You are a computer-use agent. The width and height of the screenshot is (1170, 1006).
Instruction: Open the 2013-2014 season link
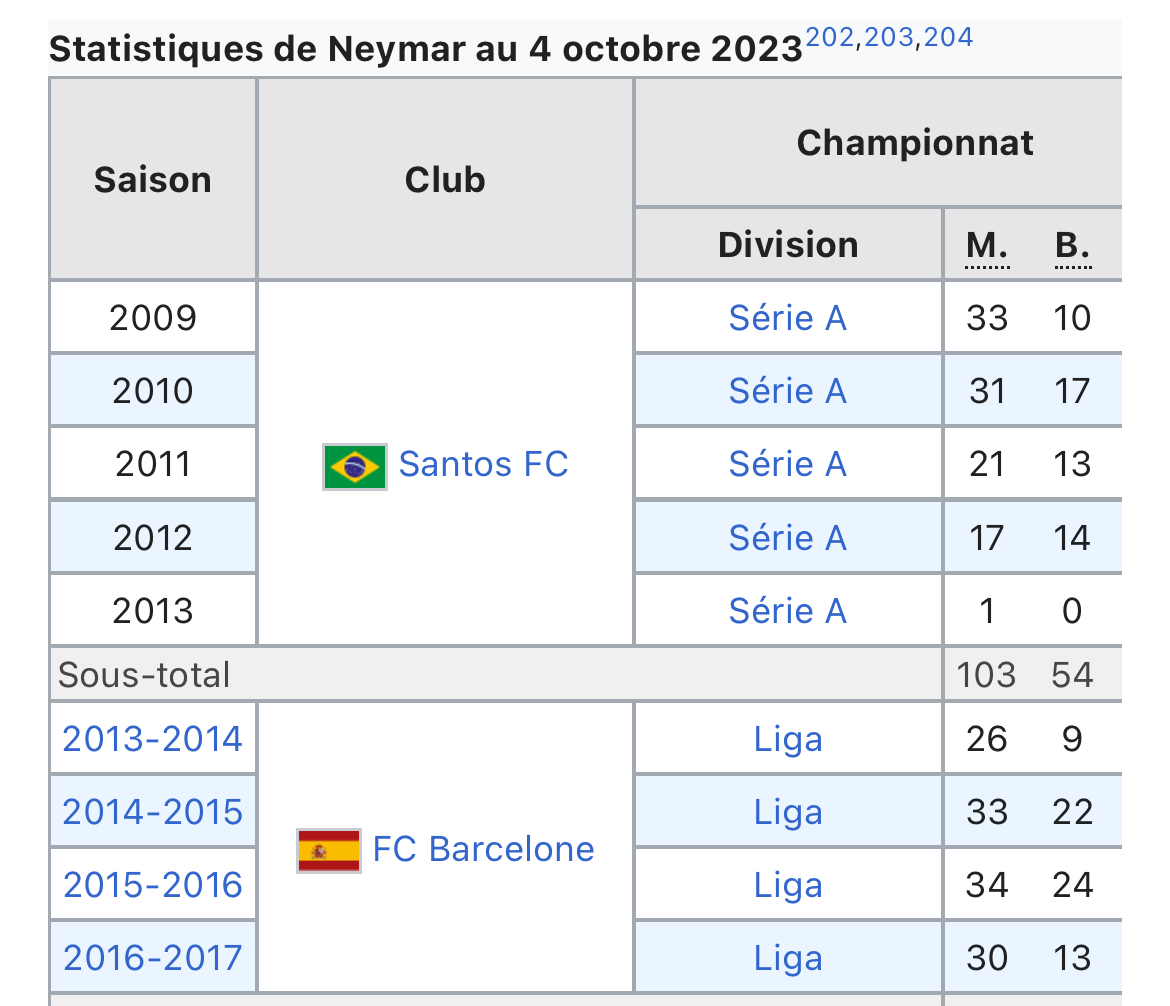point(153,740)
